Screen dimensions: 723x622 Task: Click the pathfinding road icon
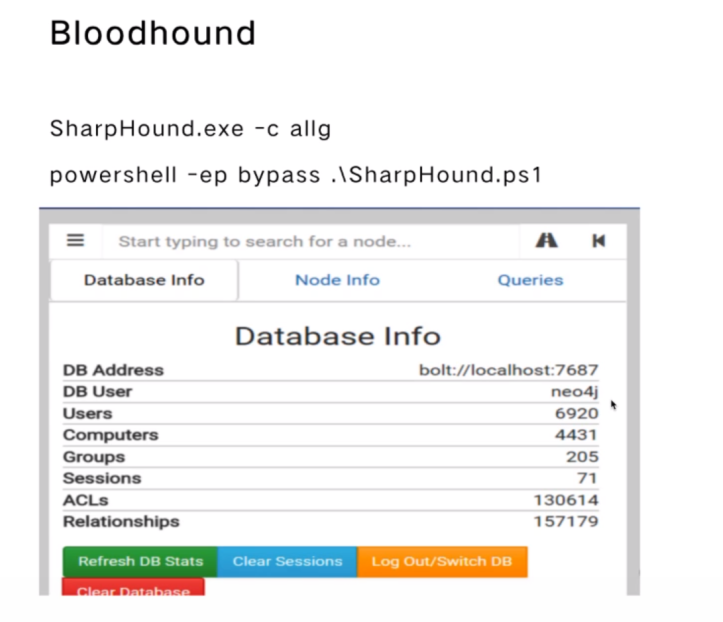(547, 241)
